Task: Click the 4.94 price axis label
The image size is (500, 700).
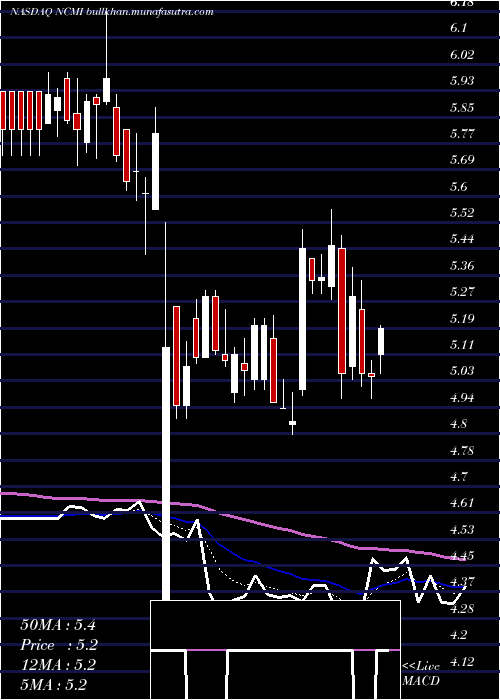Action: 462,397
